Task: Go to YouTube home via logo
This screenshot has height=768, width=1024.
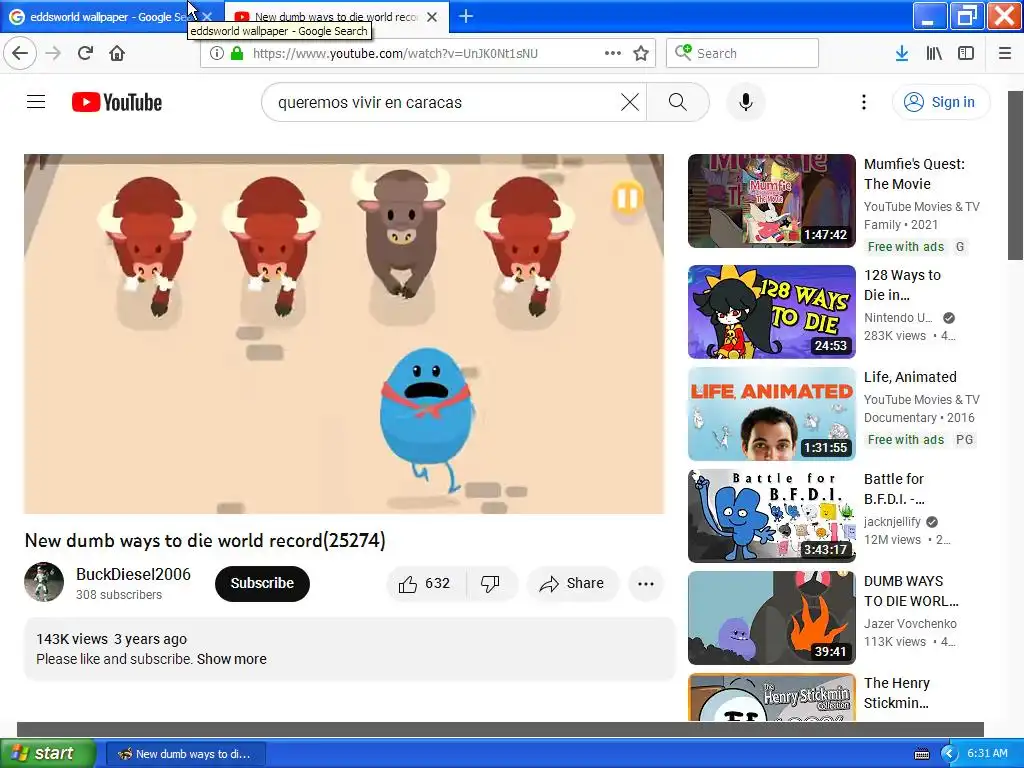Action: 117,102
